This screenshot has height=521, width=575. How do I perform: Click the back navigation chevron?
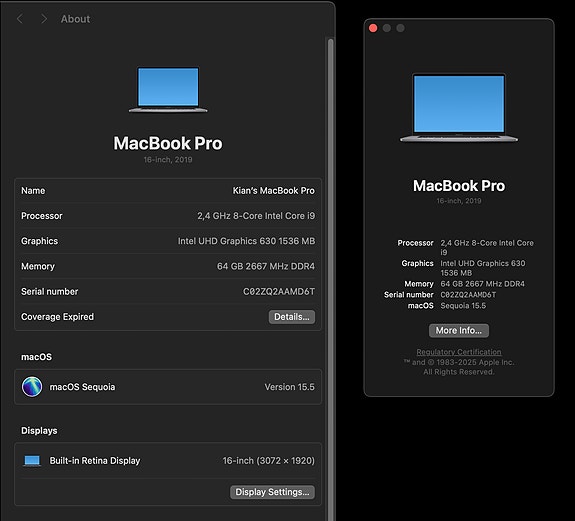click(x=20, y=19)
